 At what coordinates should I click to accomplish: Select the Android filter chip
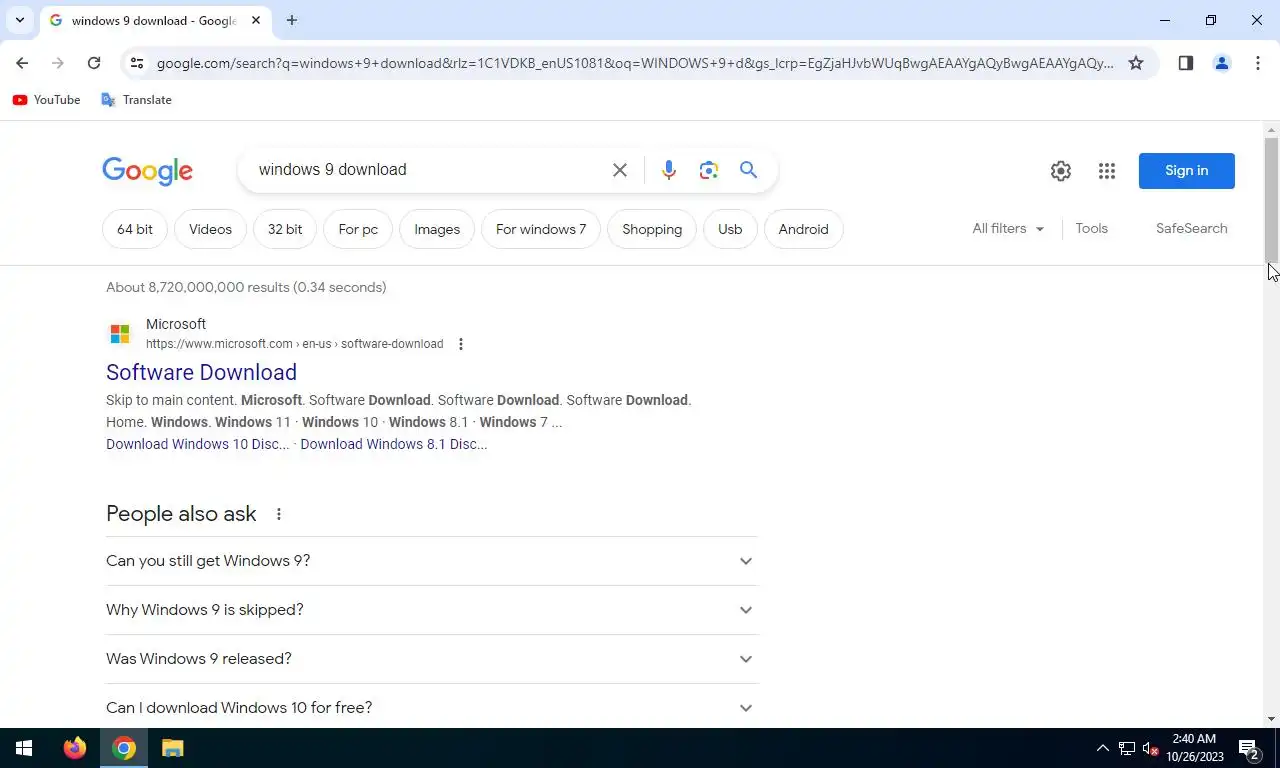click(804, 229)
